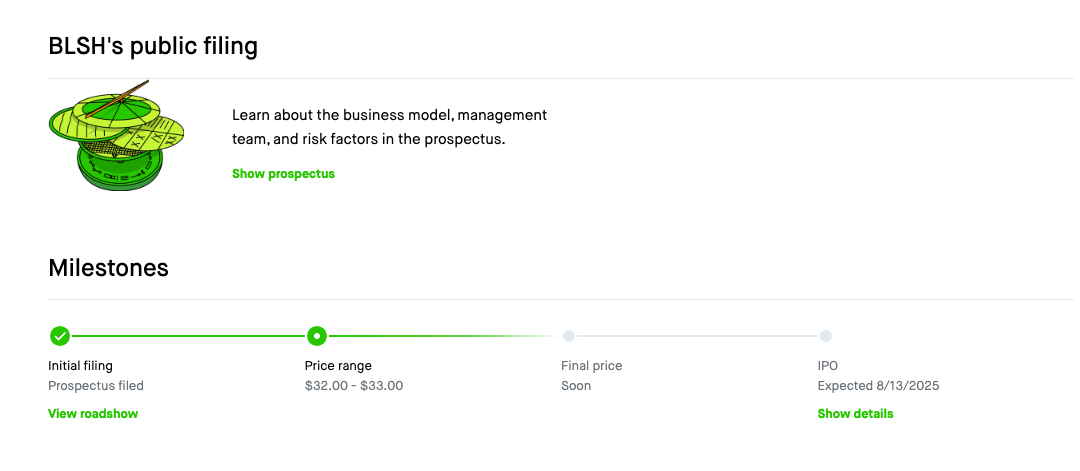
Task: Select the Expected 8/13/2025 date text
Action: coord(878,386)
